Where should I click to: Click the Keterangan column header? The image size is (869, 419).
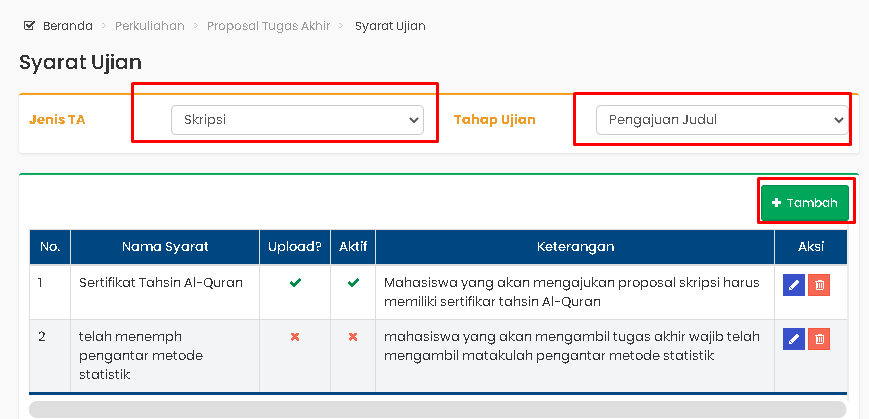tap(575, 247)
